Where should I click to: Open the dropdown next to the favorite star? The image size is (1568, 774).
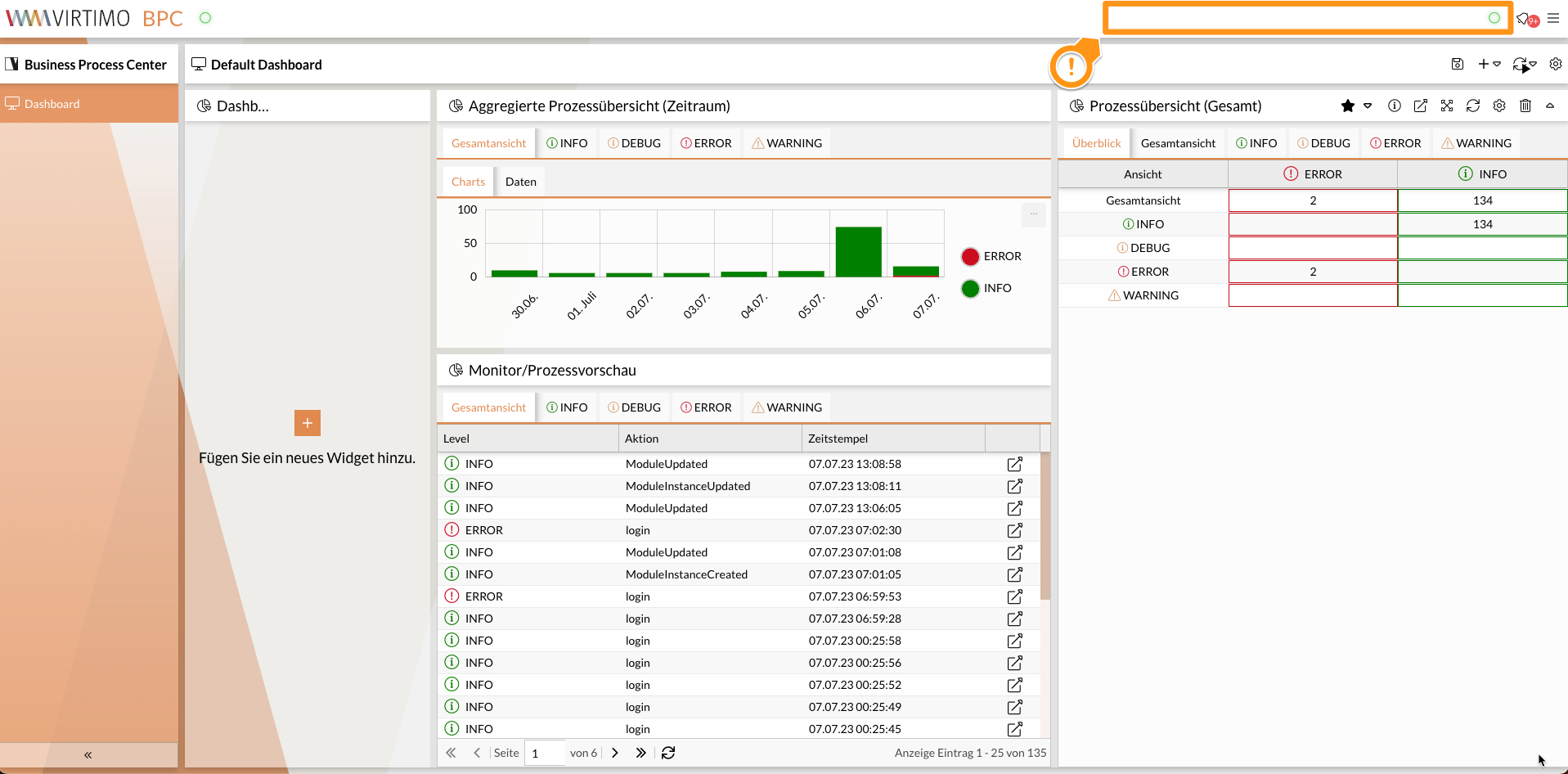coord(1367,106)
